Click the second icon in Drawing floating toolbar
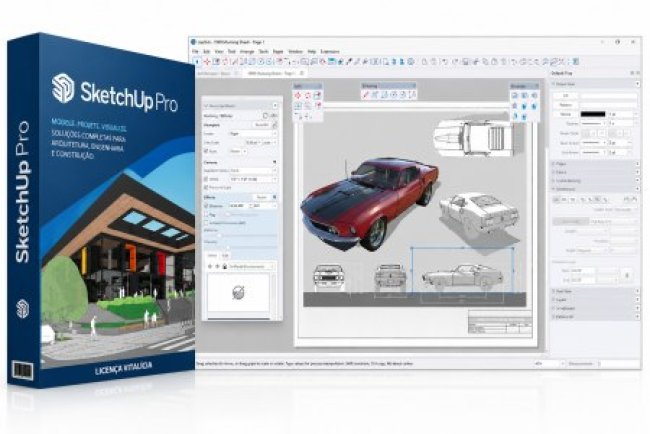 (x=375, y=95)
